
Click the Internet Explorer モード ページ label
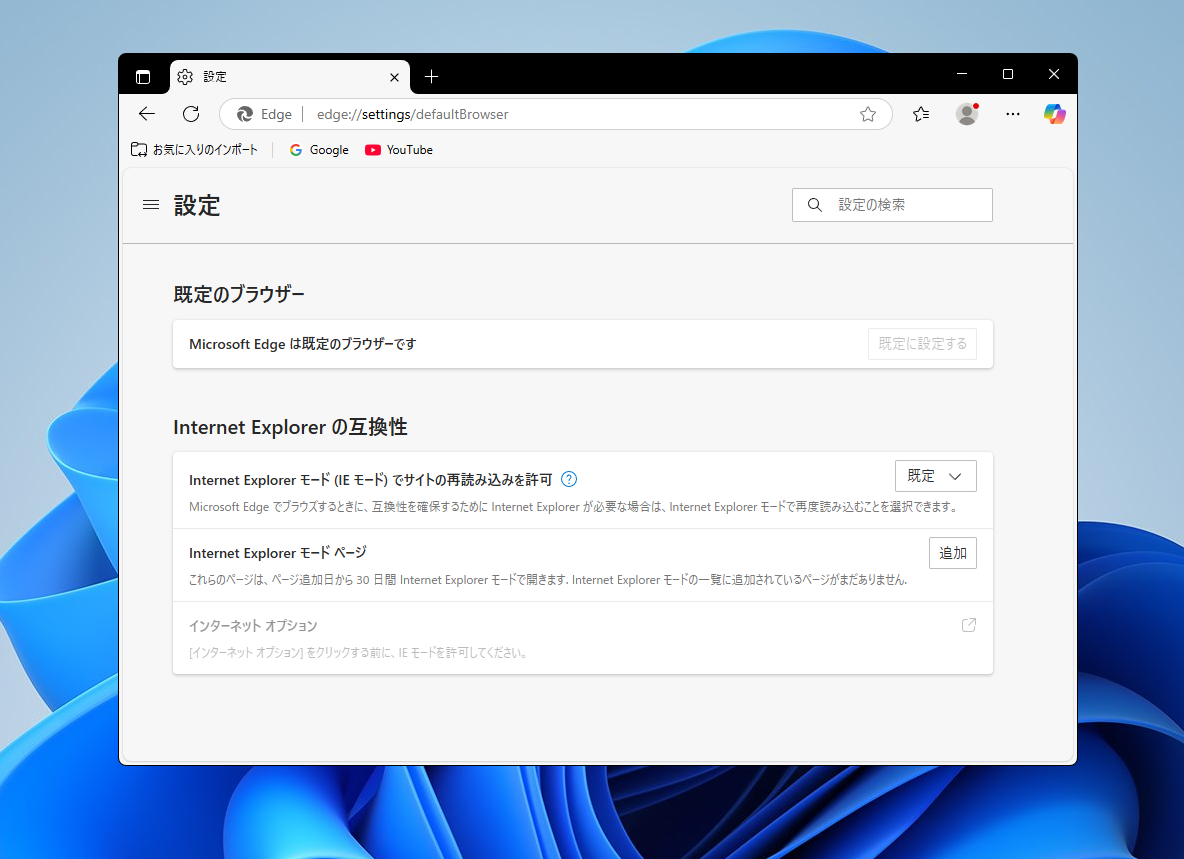277,553
